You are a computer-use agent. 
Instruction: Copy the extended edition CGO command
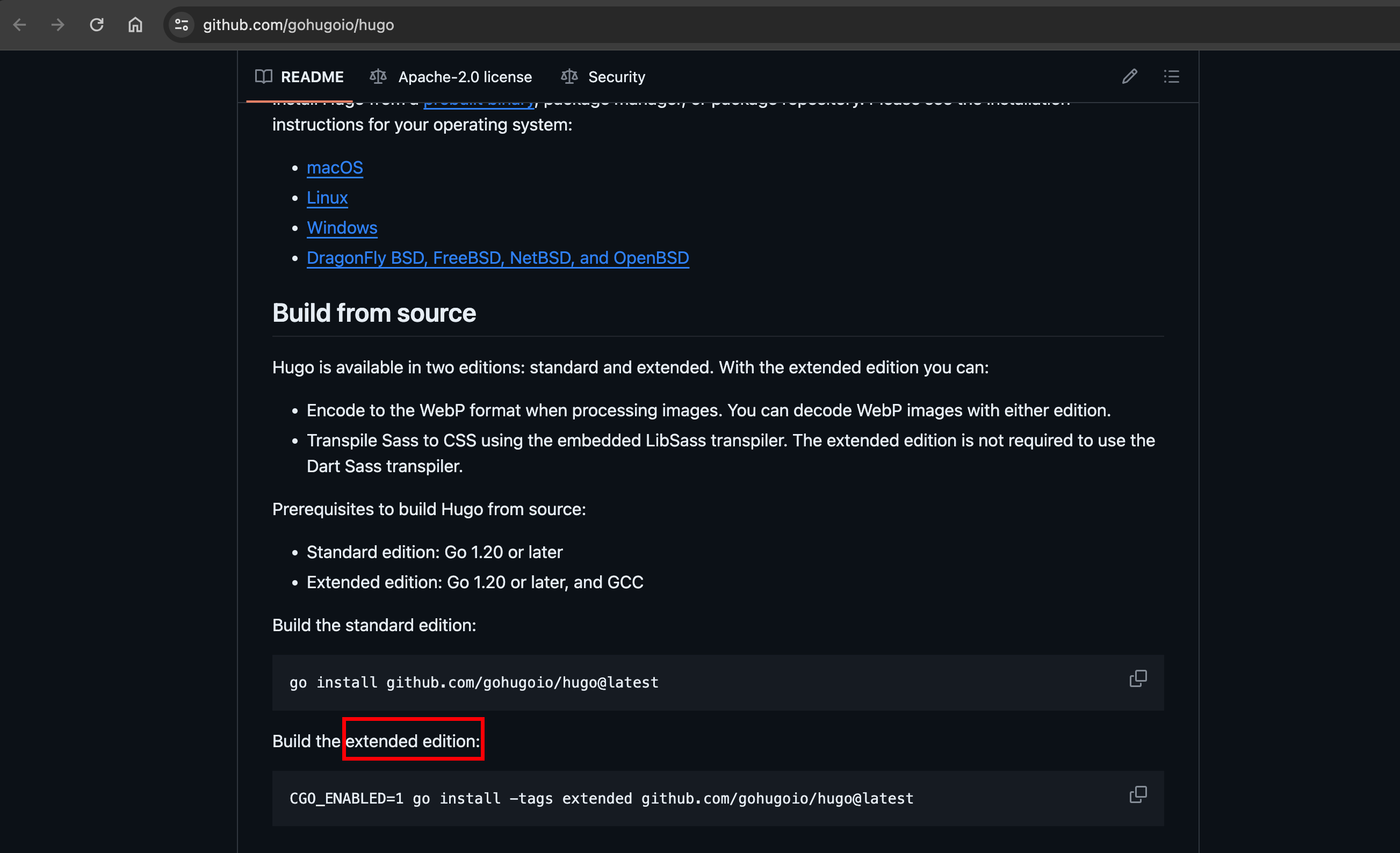1137,794
